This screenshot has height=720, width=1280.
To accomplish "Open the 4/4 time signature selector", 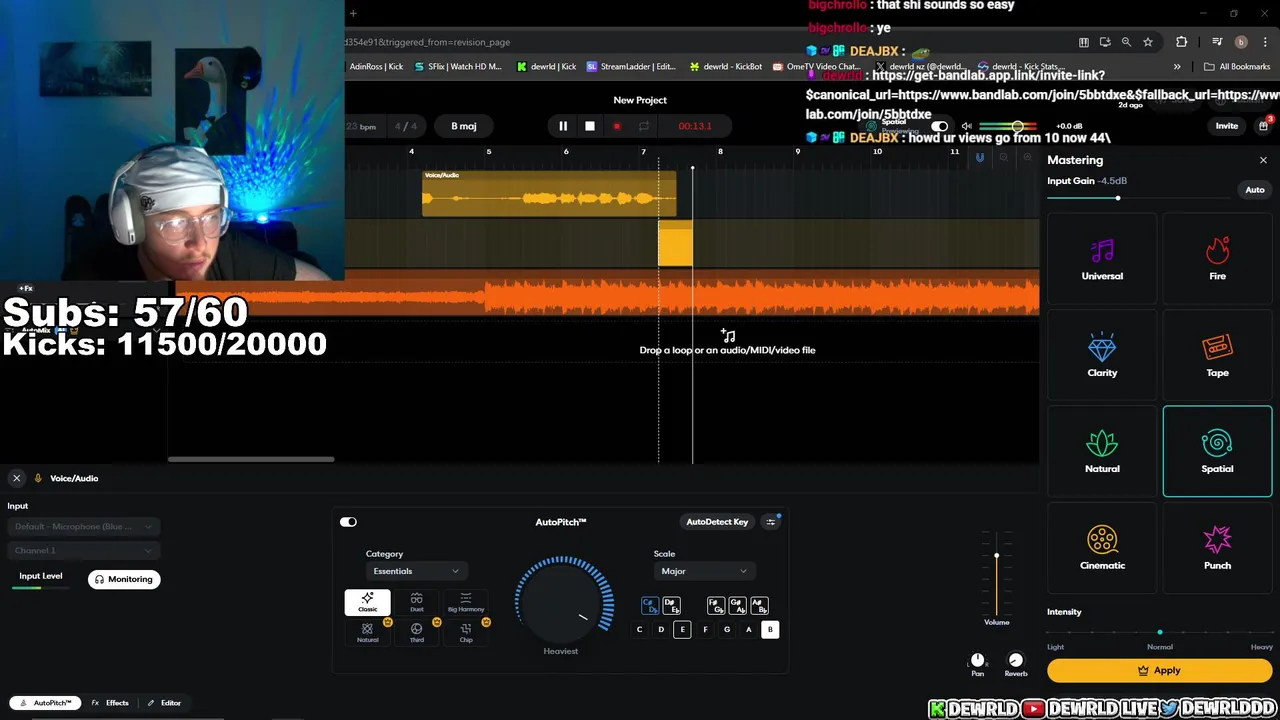I will click(406, 126).
